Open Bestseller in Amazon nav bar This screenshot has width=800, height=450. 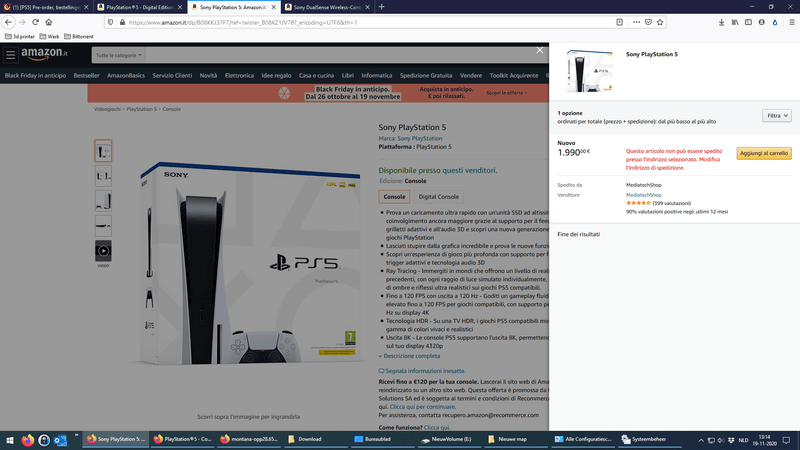[86, 76]
